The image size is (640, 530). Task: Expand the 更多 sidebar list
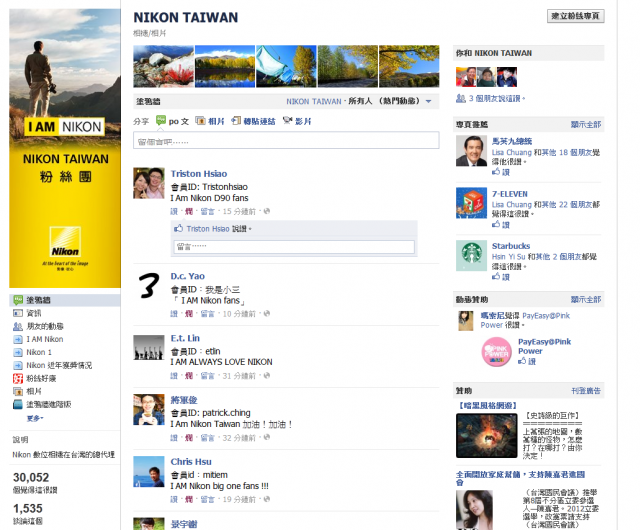pos(35,419)
